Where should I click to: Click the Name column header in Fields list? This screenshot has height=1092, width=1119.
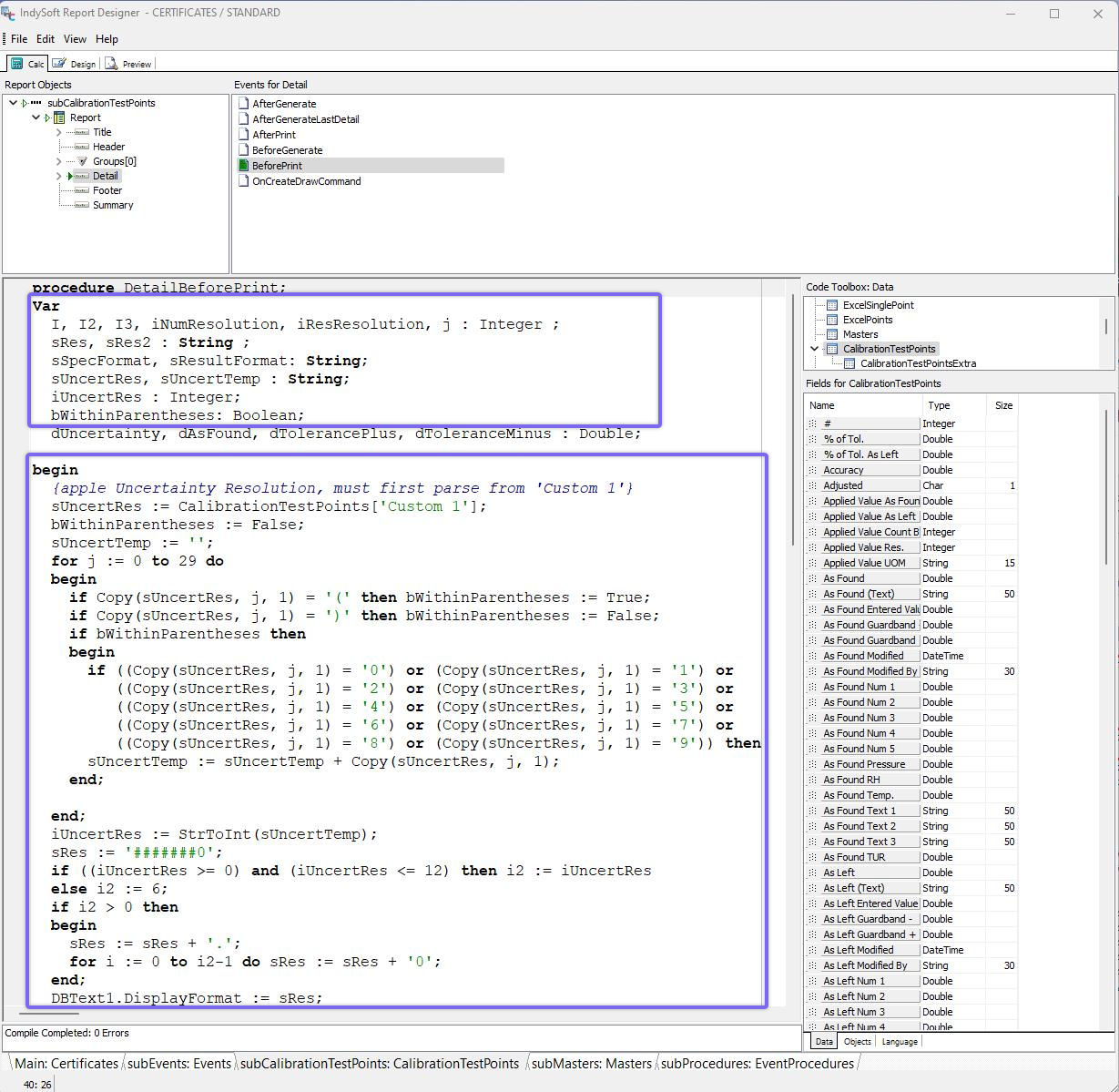(x=822, y=405)
